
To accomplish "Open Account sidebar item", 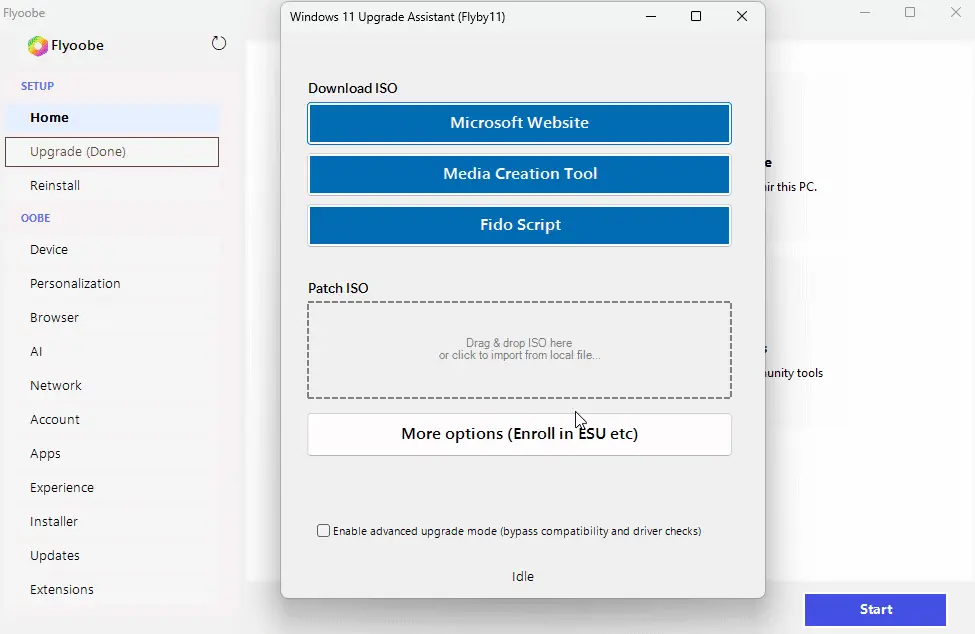I will [x=112, y=420].
